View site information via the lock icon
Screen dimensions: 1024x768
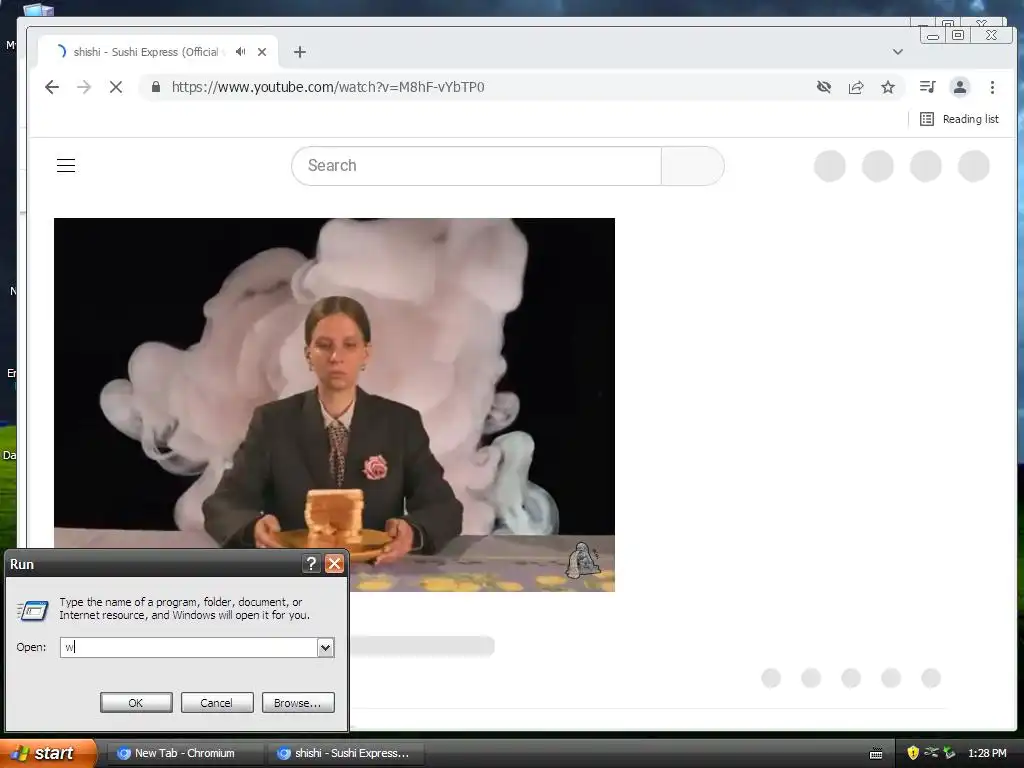point(155,87)
